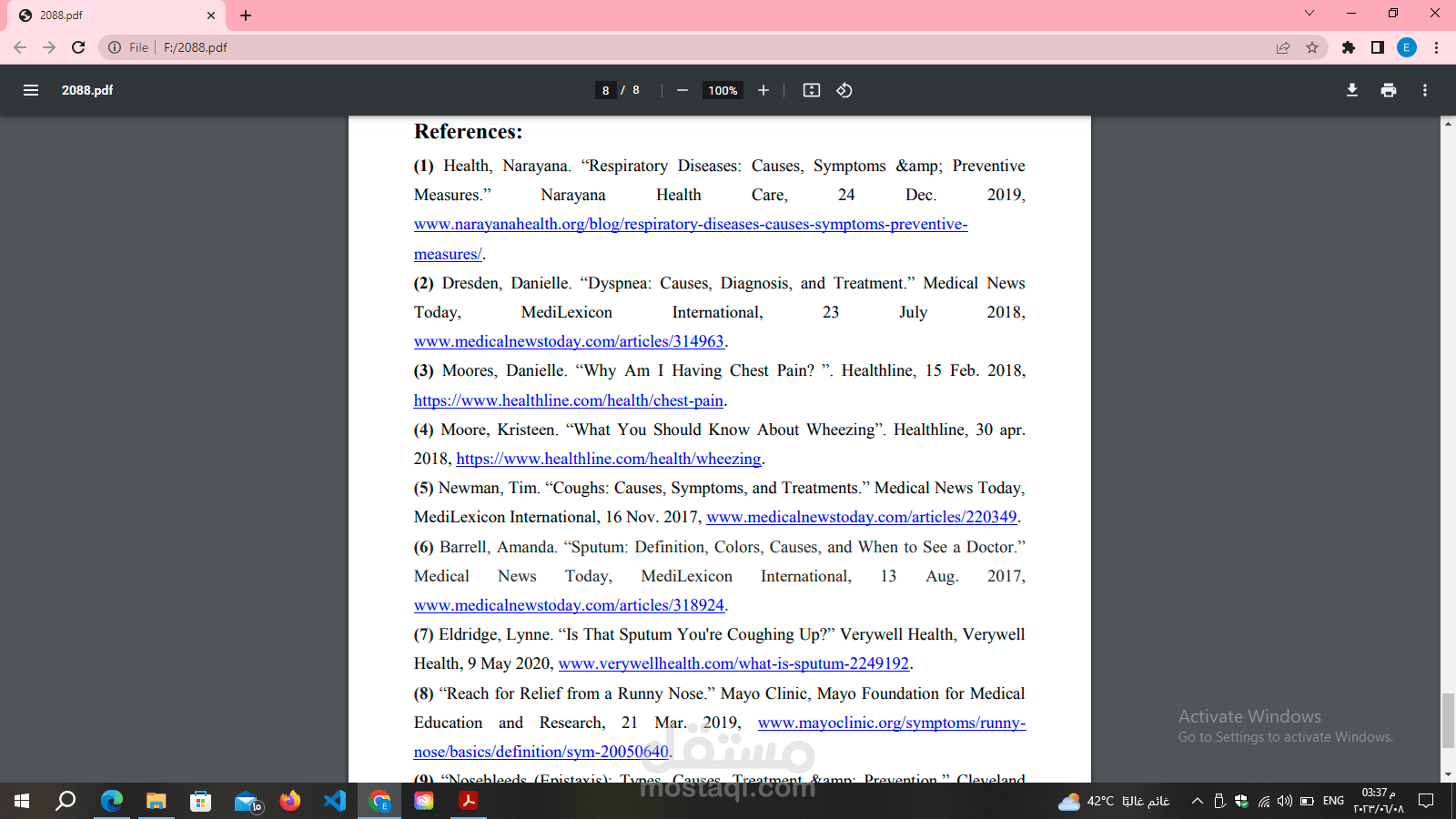Open a new browser tab

tap(246, 15)
